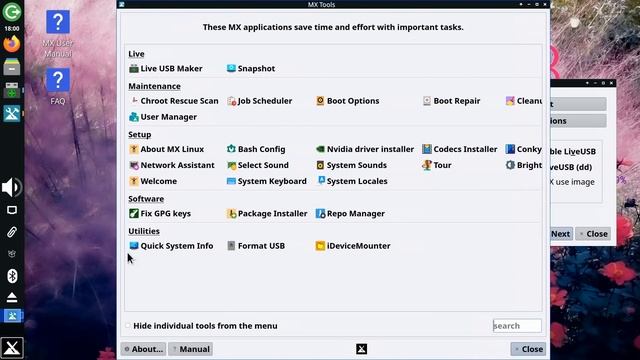
Task: Open Network Assistant
Action: tap(171, 165)
